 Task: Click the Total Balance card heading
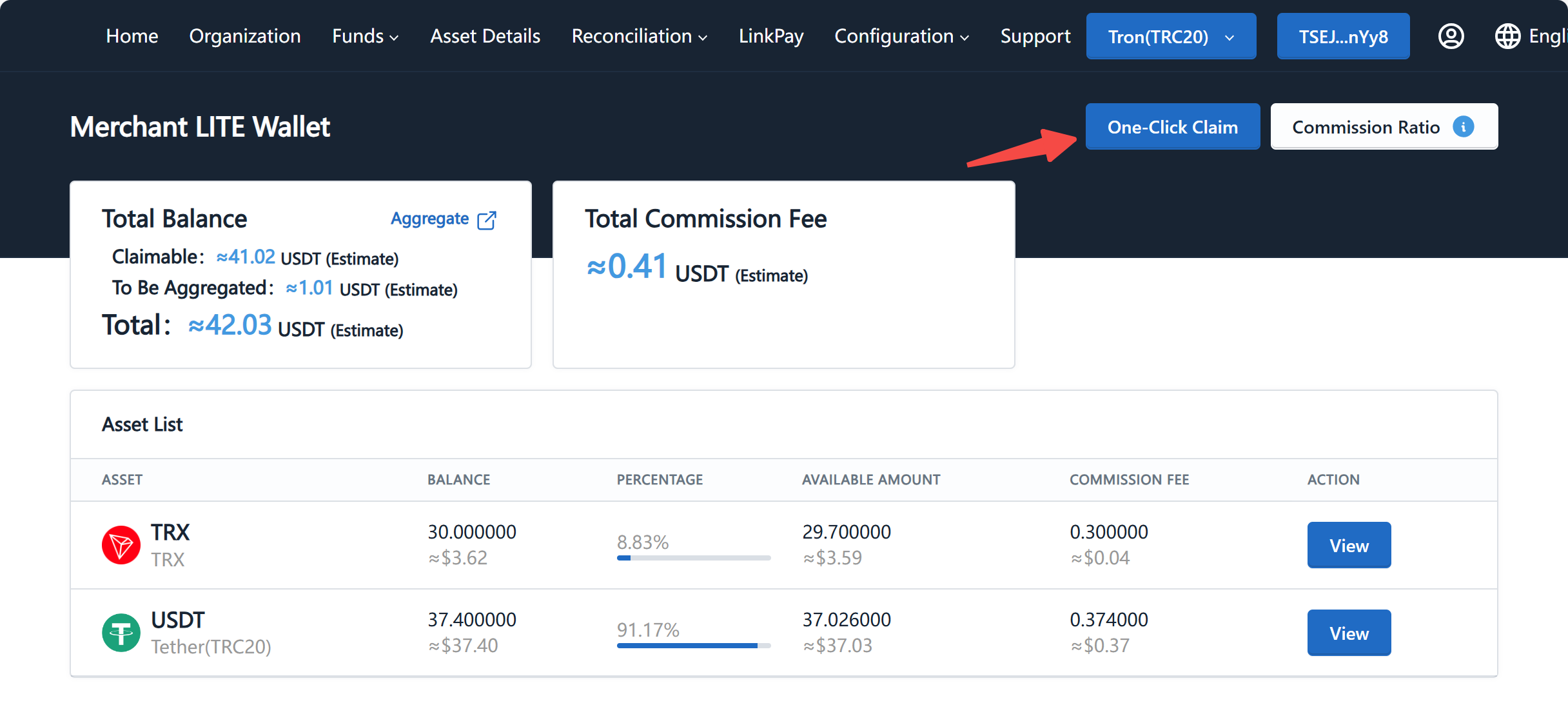point(174,219)
